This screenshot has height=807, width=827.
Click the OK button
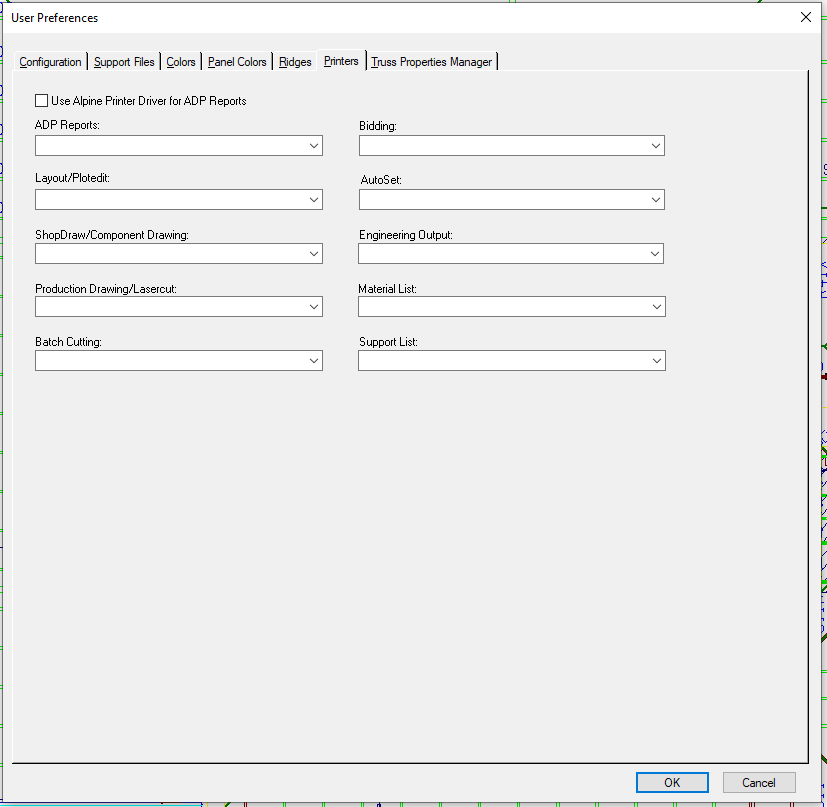click(671, 782)
